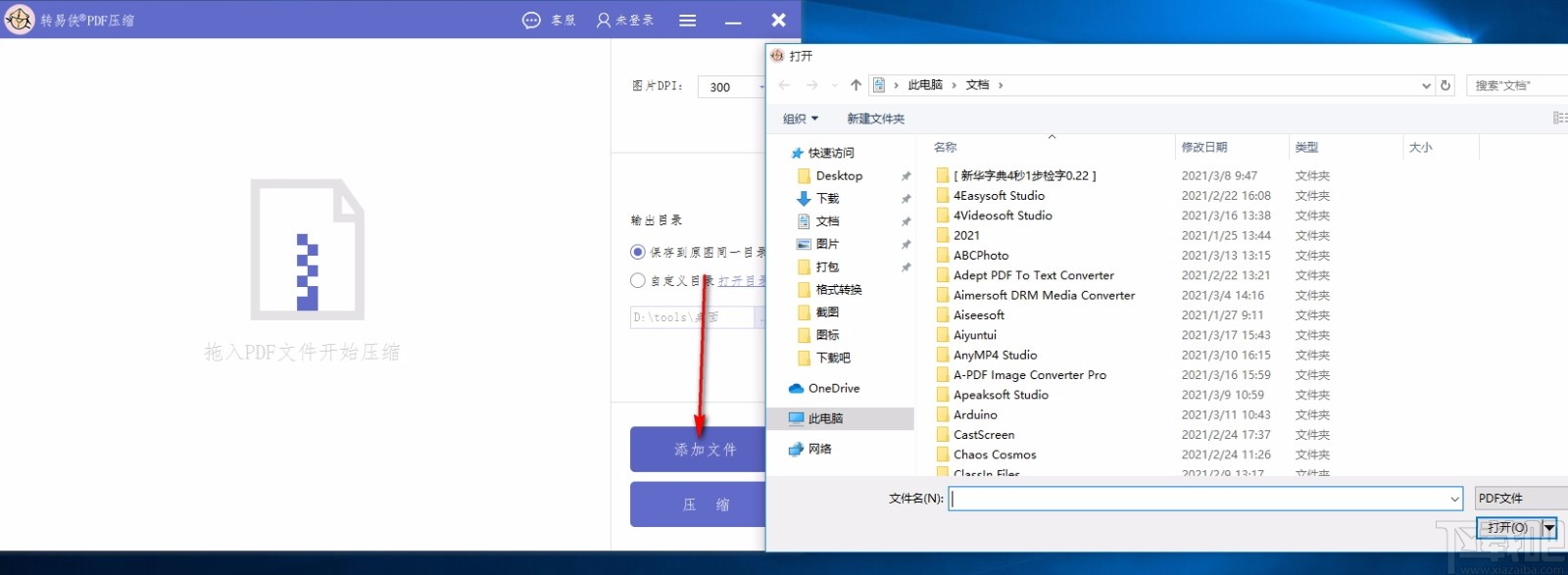Sort by 修改日期 column header

point(1203,147)
